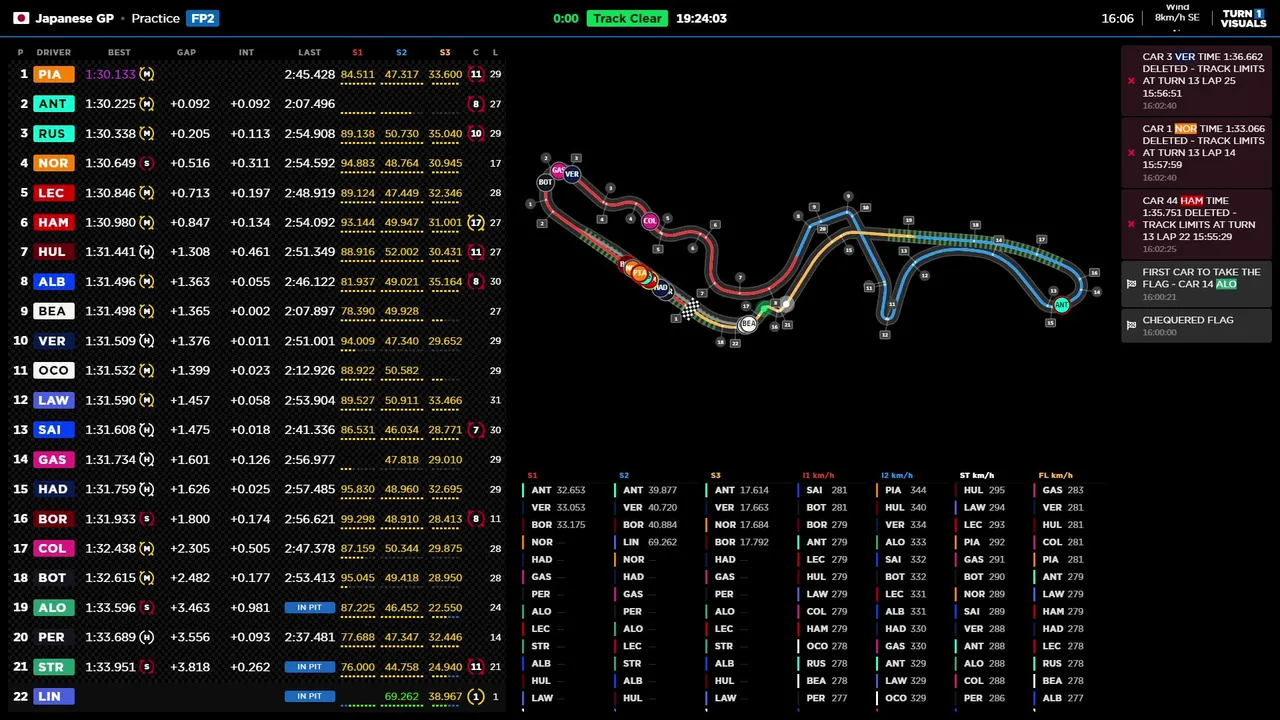
Task: Click the tyre compound icon in NOR row
Action: pyautogui.click(x=147, y=163)
